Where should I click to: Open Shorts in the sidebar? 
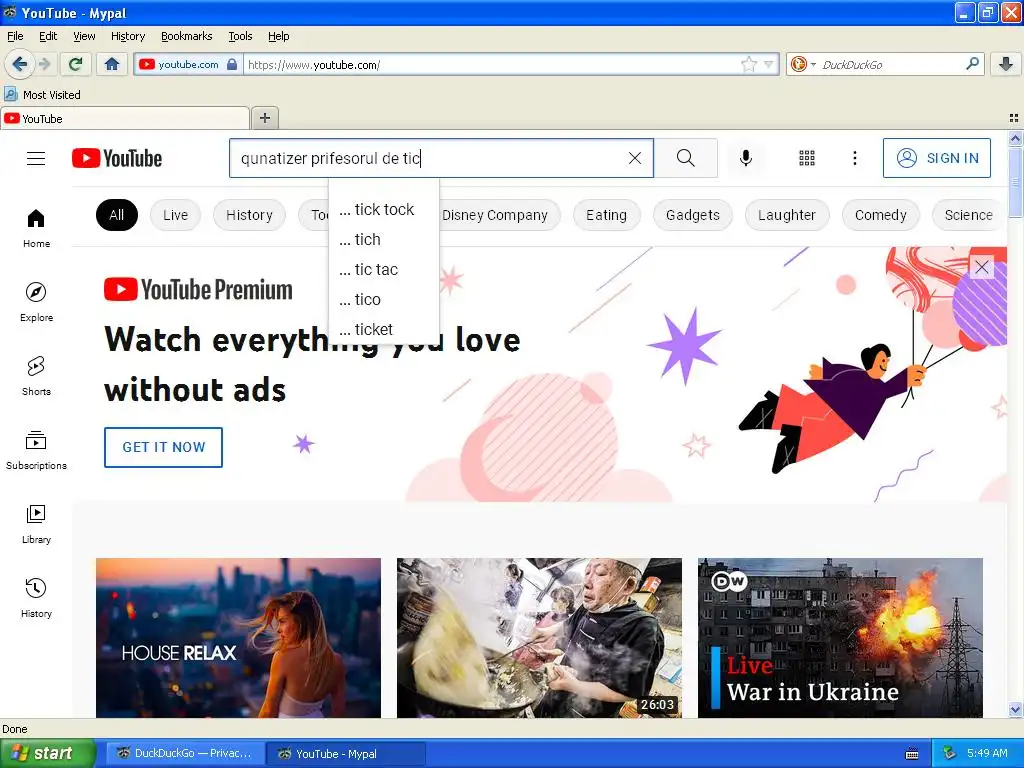point(36,376)
